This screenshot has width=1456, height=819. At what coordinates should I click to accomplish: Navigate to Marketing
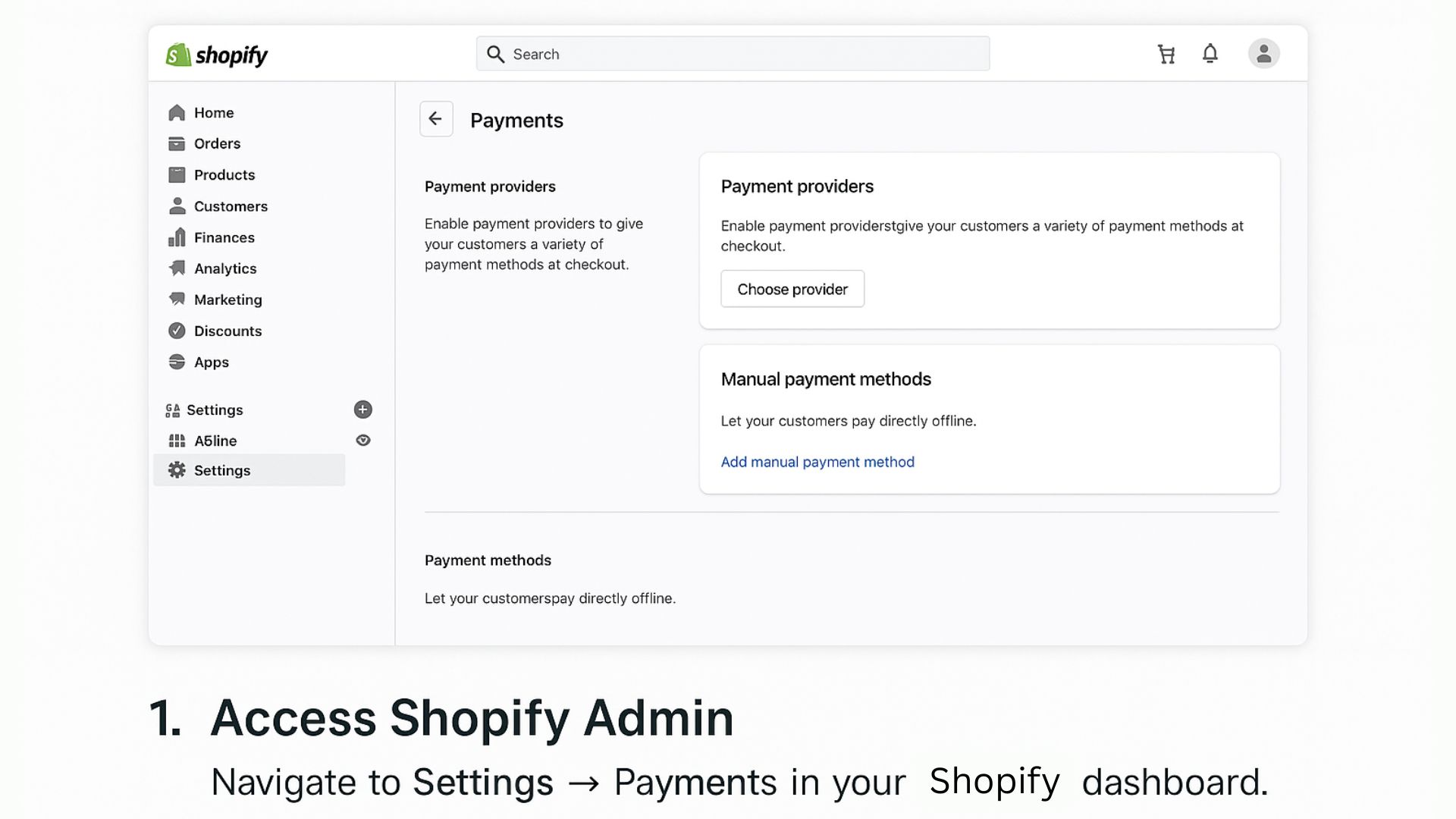(227, 300)
